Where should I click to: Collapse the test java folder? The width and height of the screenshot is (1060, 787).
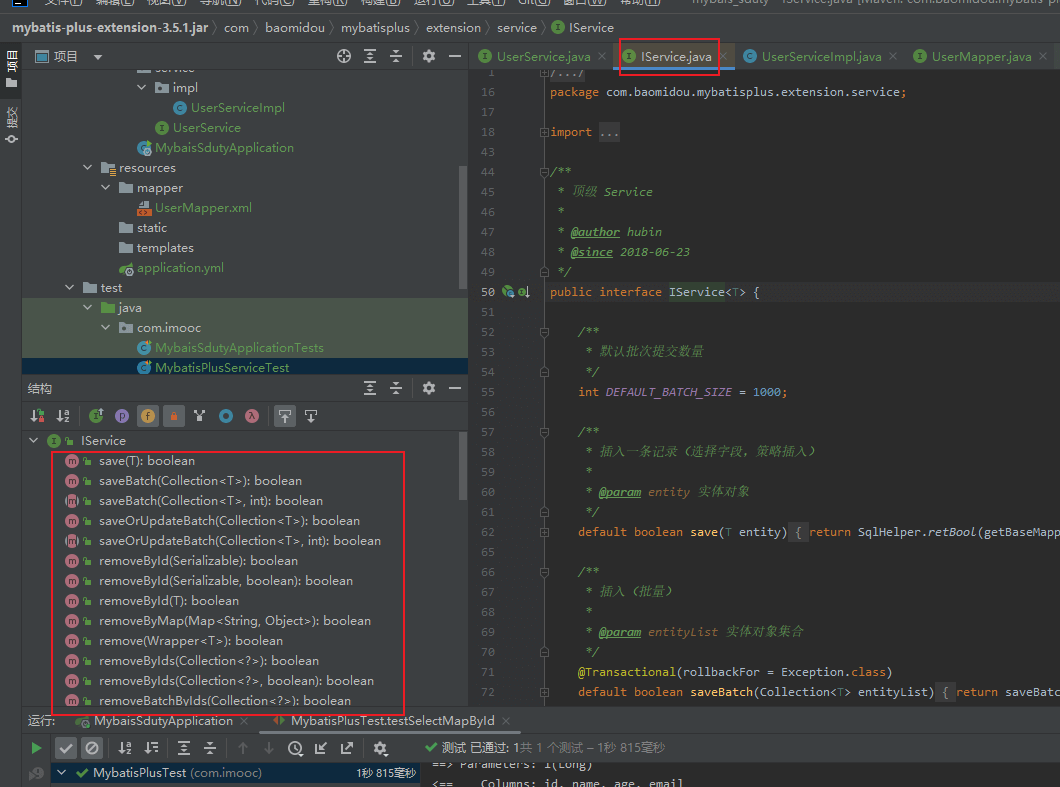[87, 307]
